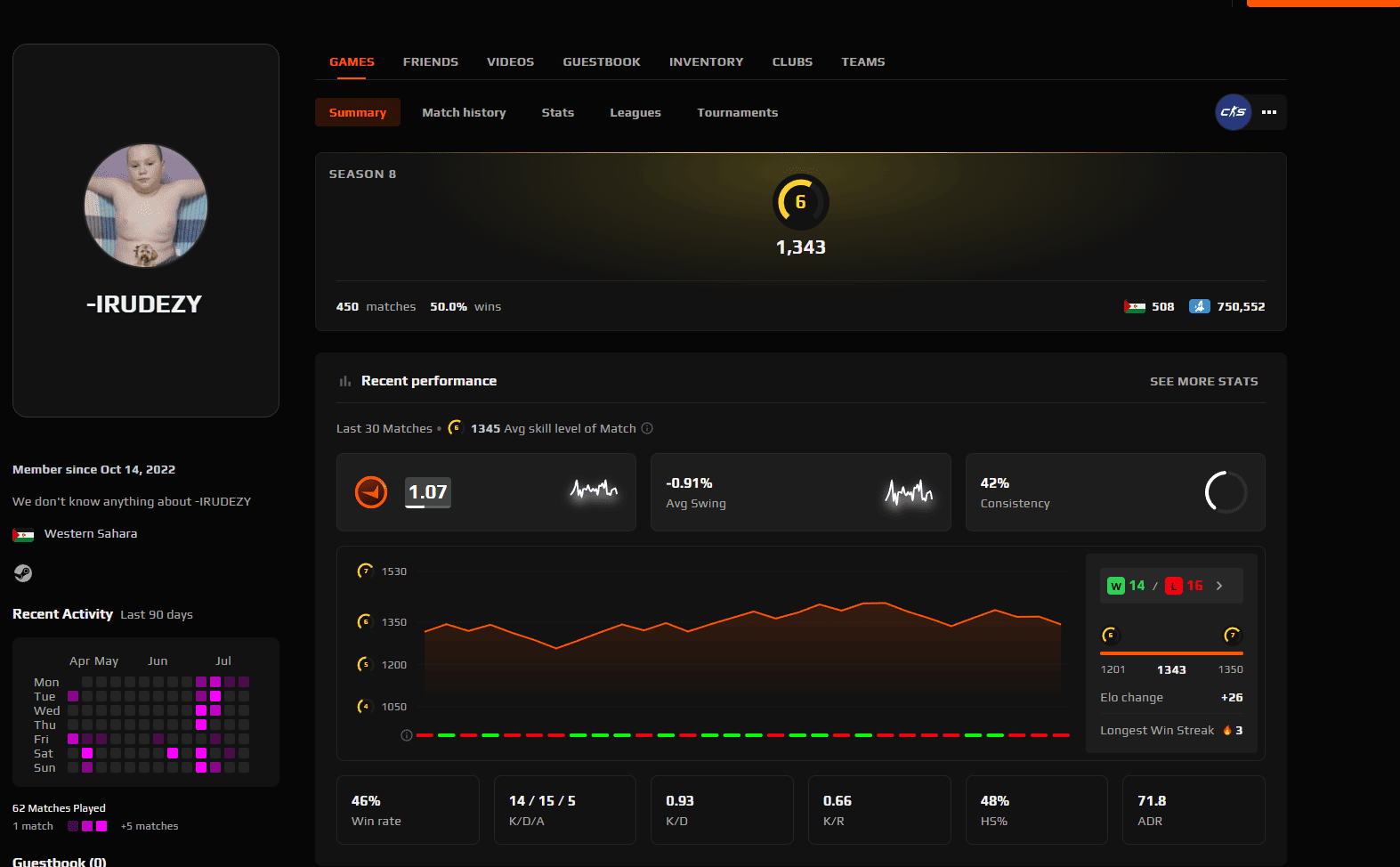1400x867 pixels.
Task: Click the -IRUDEZY profile avatar picture
Action: (146, 206)
